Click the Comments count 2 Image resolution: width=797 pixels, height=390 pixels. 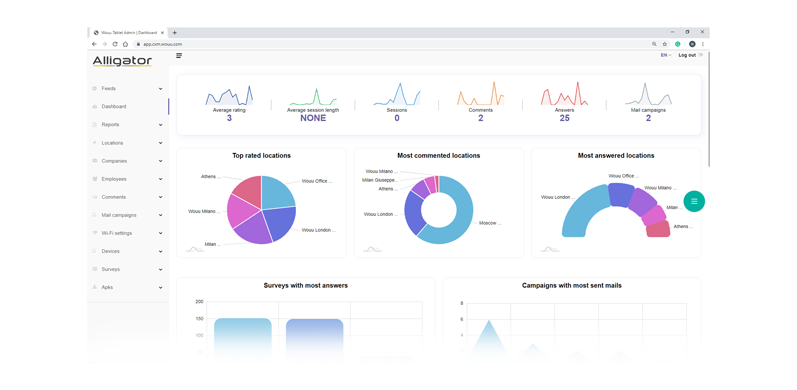(480, 118)
